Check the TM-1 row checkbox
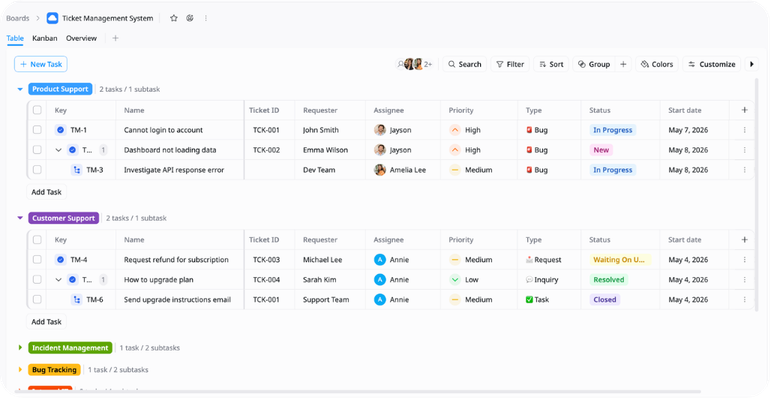 pyautogui.click(x=37, y=130)
